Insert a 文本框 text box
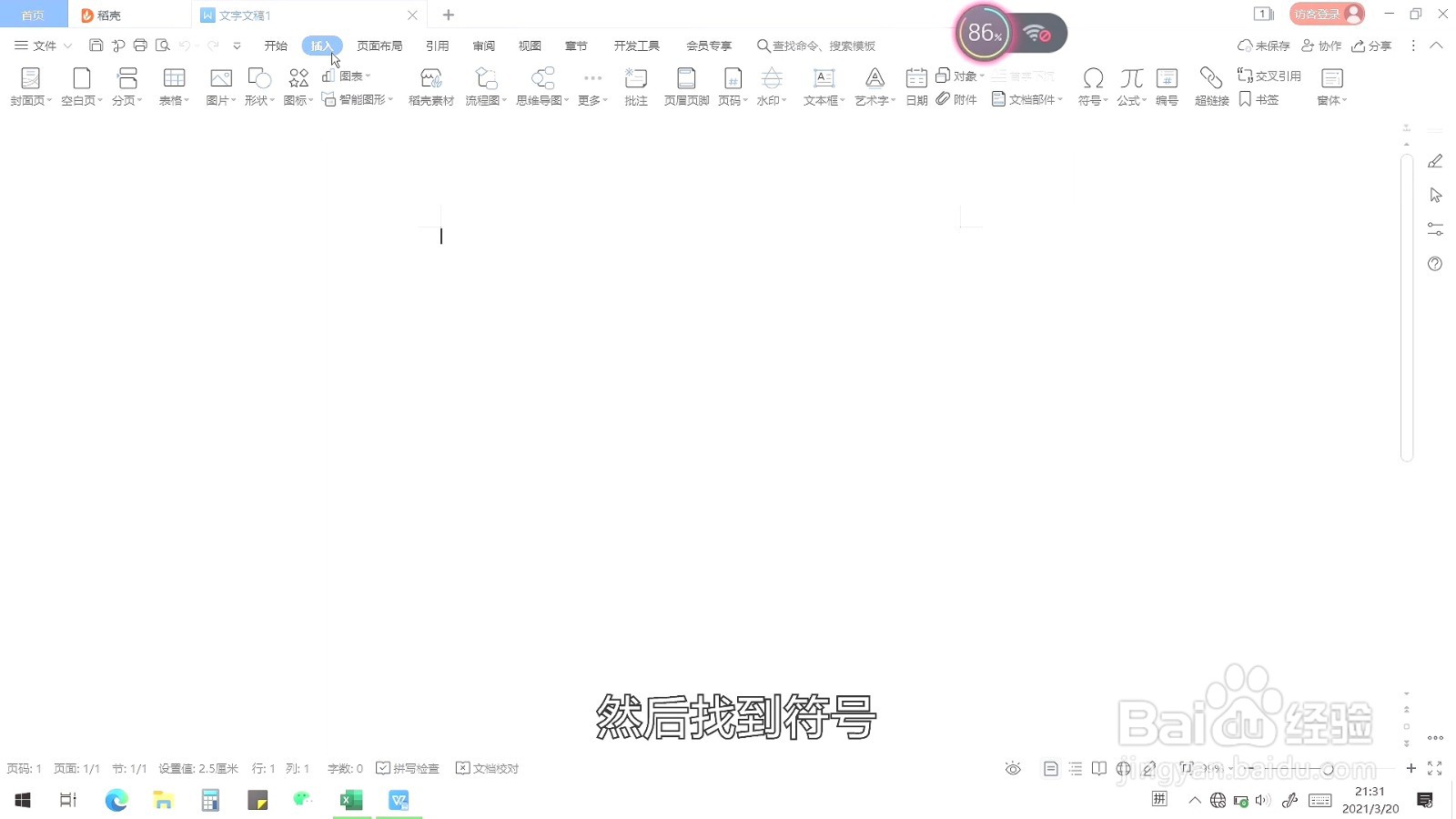1456x819 pixels. pos(824,86)
